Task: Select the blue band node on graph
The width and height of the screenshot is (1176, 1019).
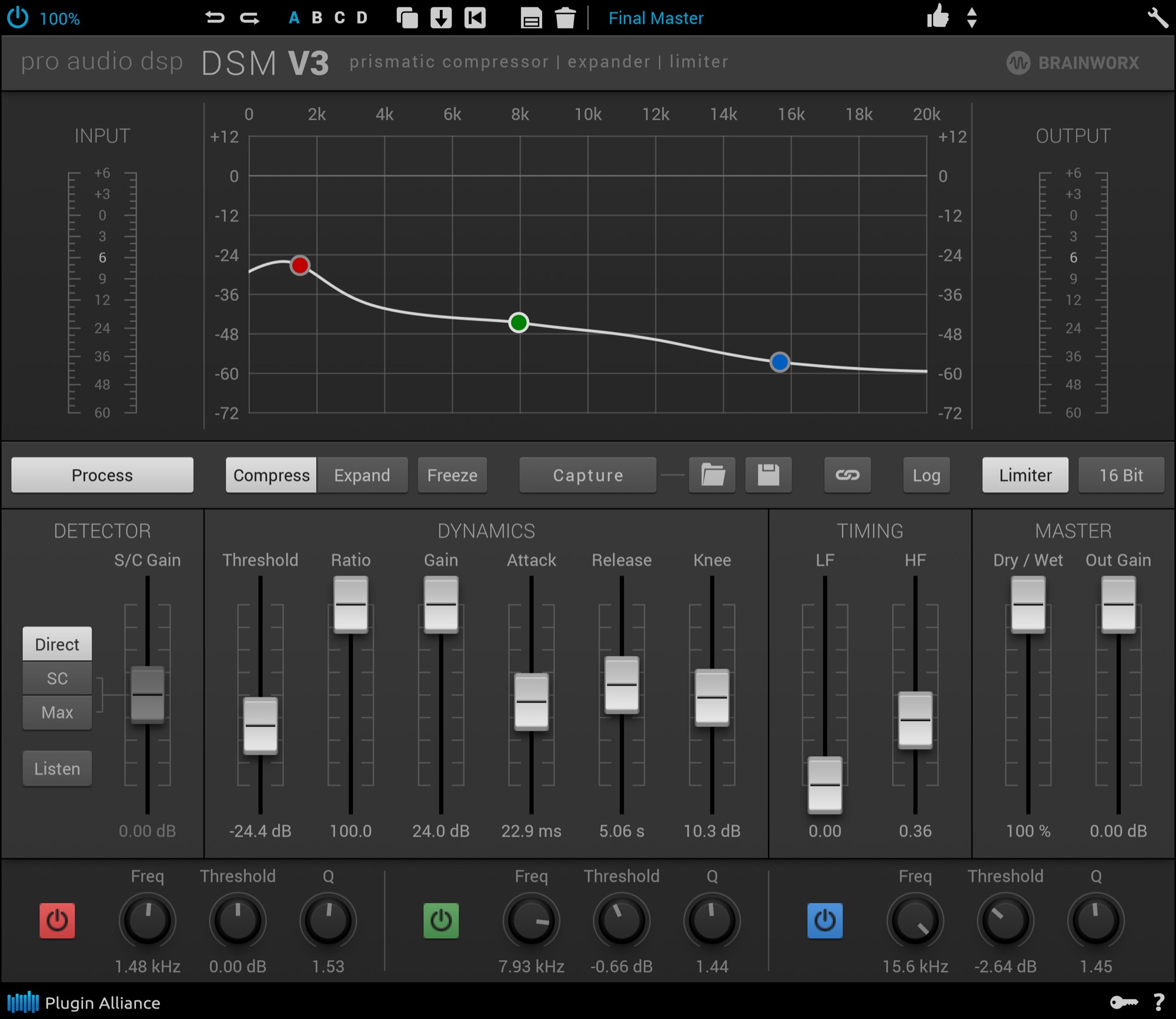Action: (780, 362)
